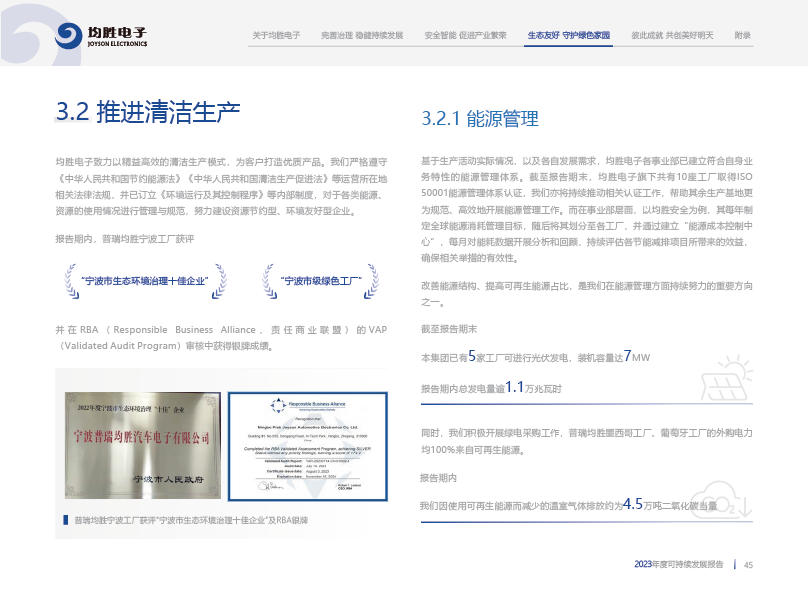Open the "彼此成就 共创美好明天" tab
Screen dimensions: 809x596
672,35
